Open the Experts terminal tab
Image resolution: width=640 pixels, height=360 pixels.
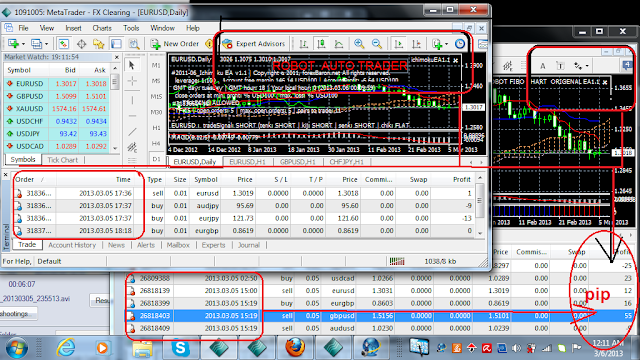[213, 245]
